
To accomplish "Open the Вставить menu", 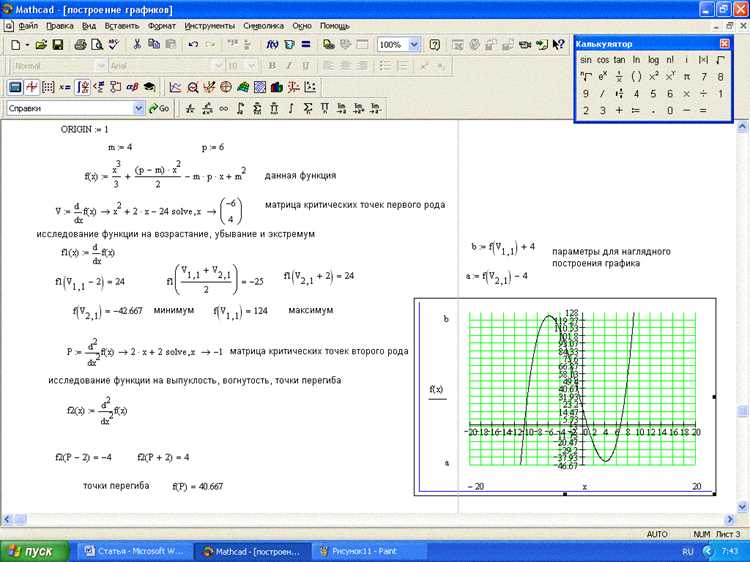I will pyautogui.click(x=122, y=26).
